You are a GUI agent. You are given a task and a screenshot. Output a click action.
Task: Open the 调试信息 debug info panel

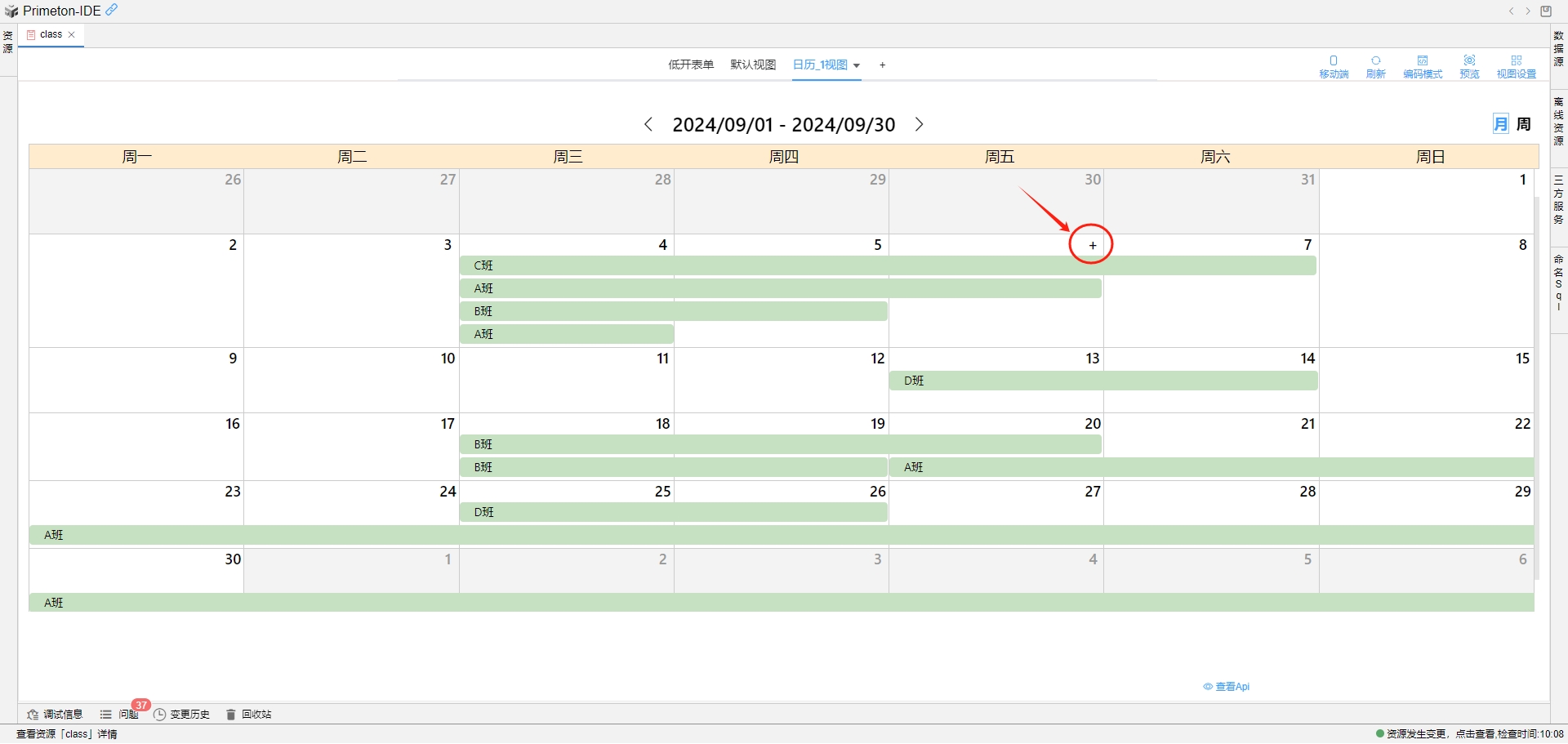tap(55, 714)
